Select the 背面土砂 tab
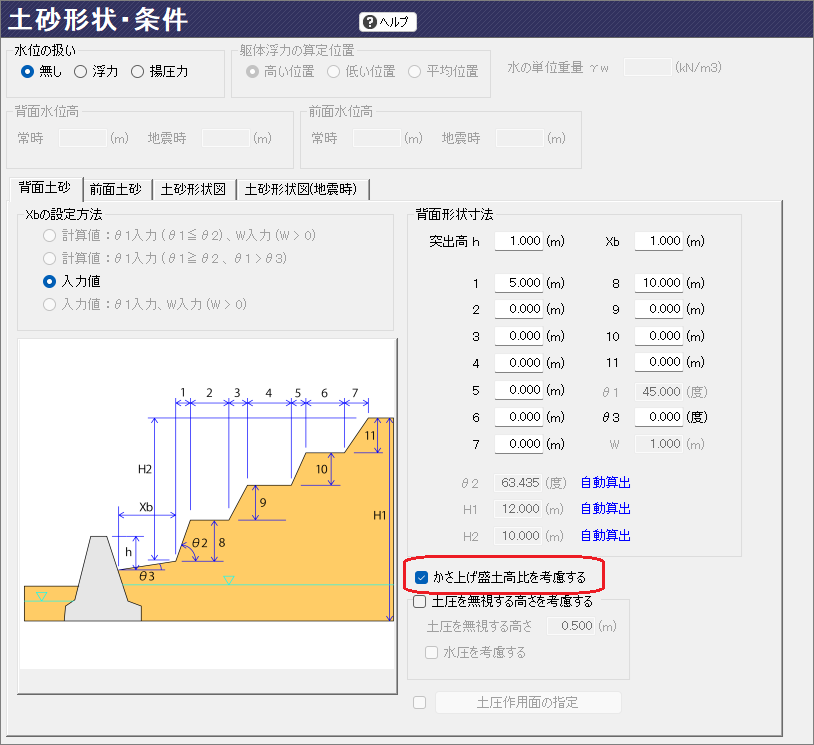The width and height of the screenshot is (814, 745). pyautogui.click(x=45, y=188)
